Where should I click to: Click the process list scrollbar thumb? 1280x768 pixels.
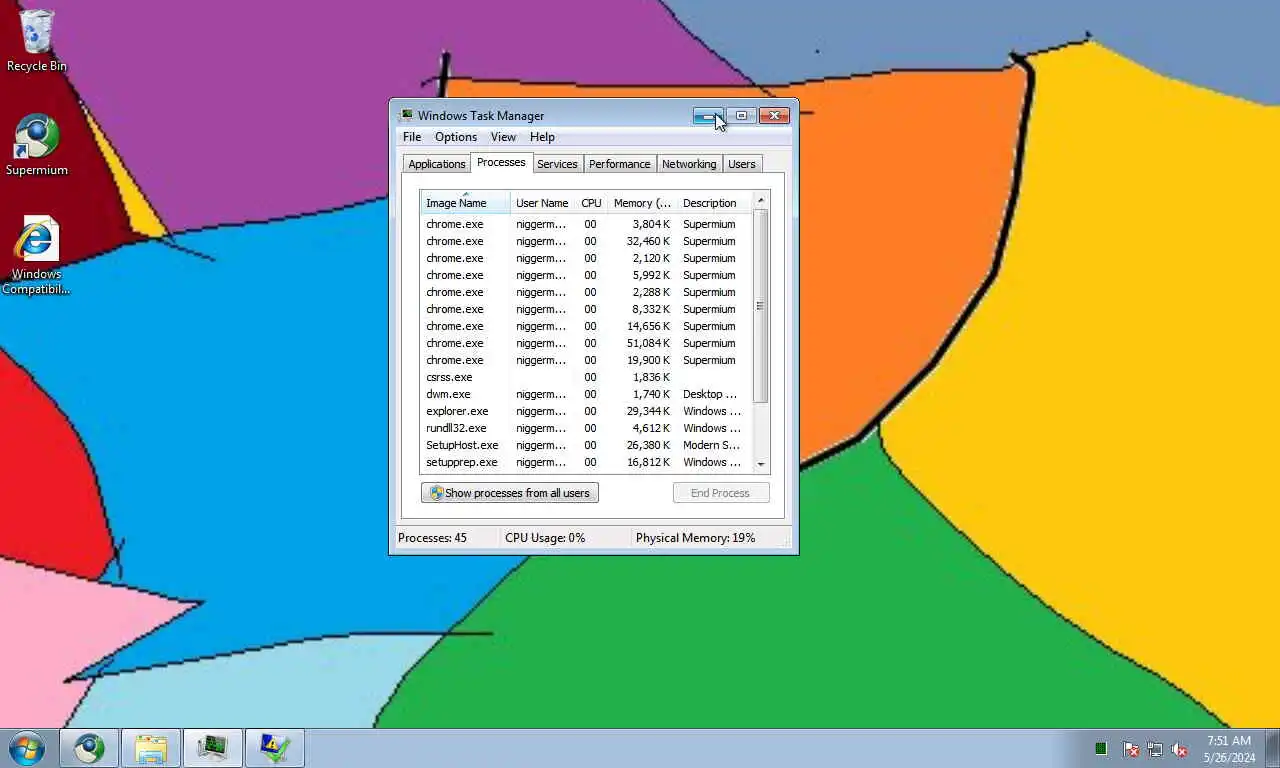pos(761,306)
